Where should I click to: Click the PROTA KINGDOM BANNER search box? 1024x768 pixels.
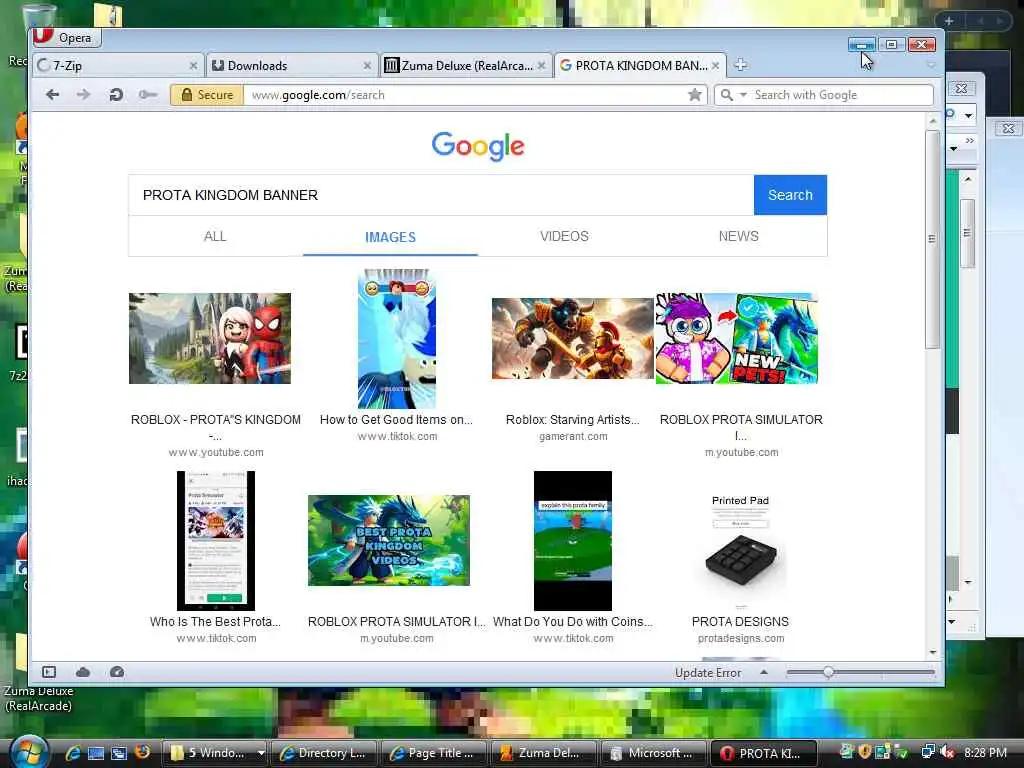(441, 195)
